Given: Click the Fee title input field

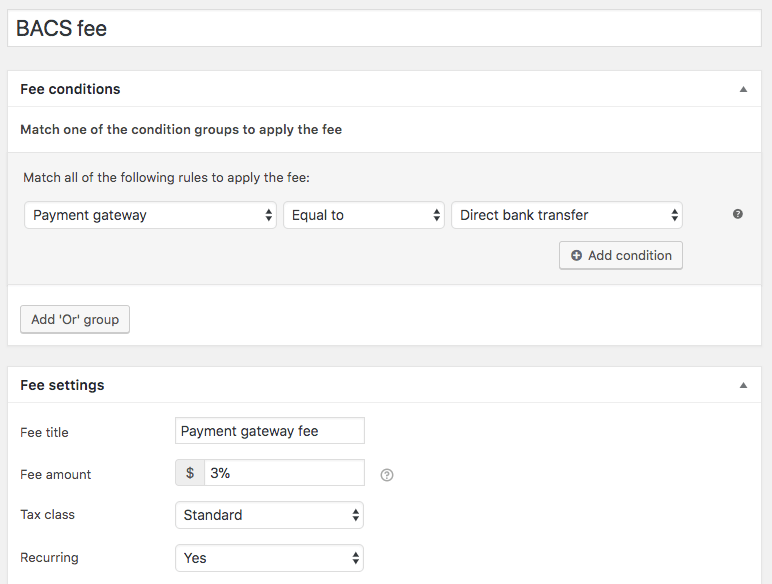Looking at the screenshot, I should (270, 431).
